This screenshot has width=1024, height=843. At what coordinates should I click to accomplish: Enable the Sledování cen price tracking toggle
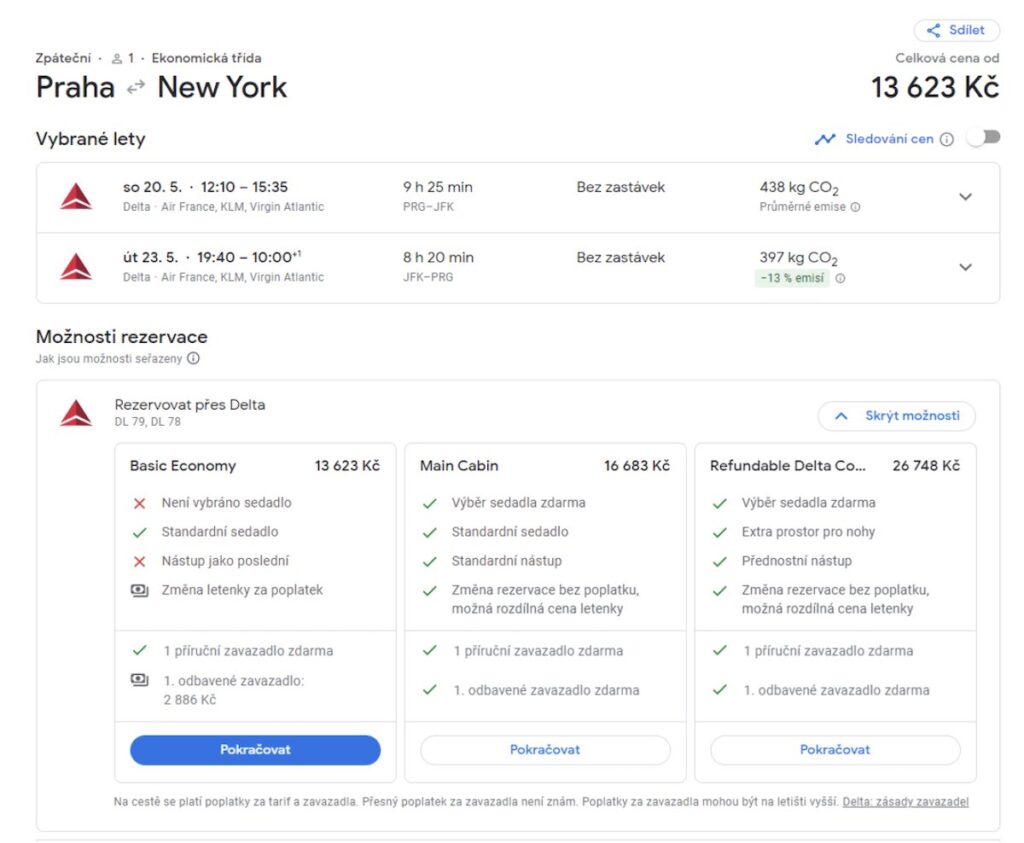[x=982, y=139]
